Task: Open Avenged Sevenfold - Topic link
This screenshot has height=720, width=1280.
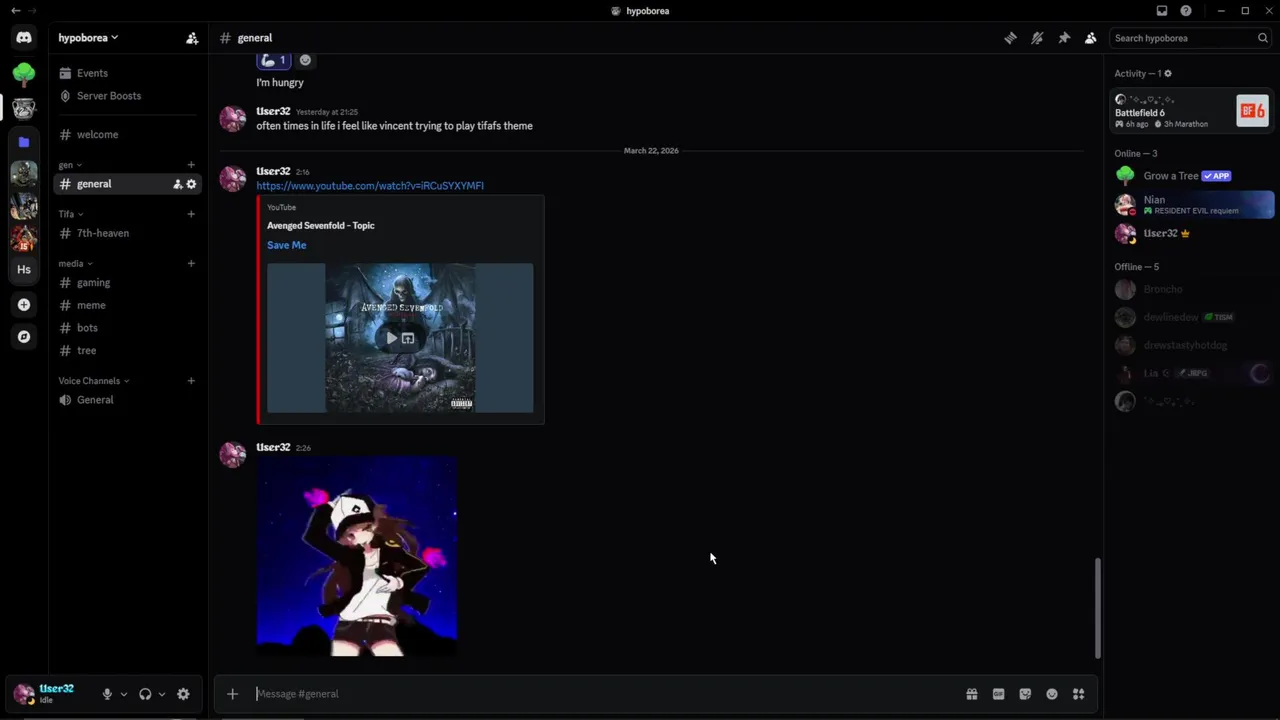Action: coord(321,226)
